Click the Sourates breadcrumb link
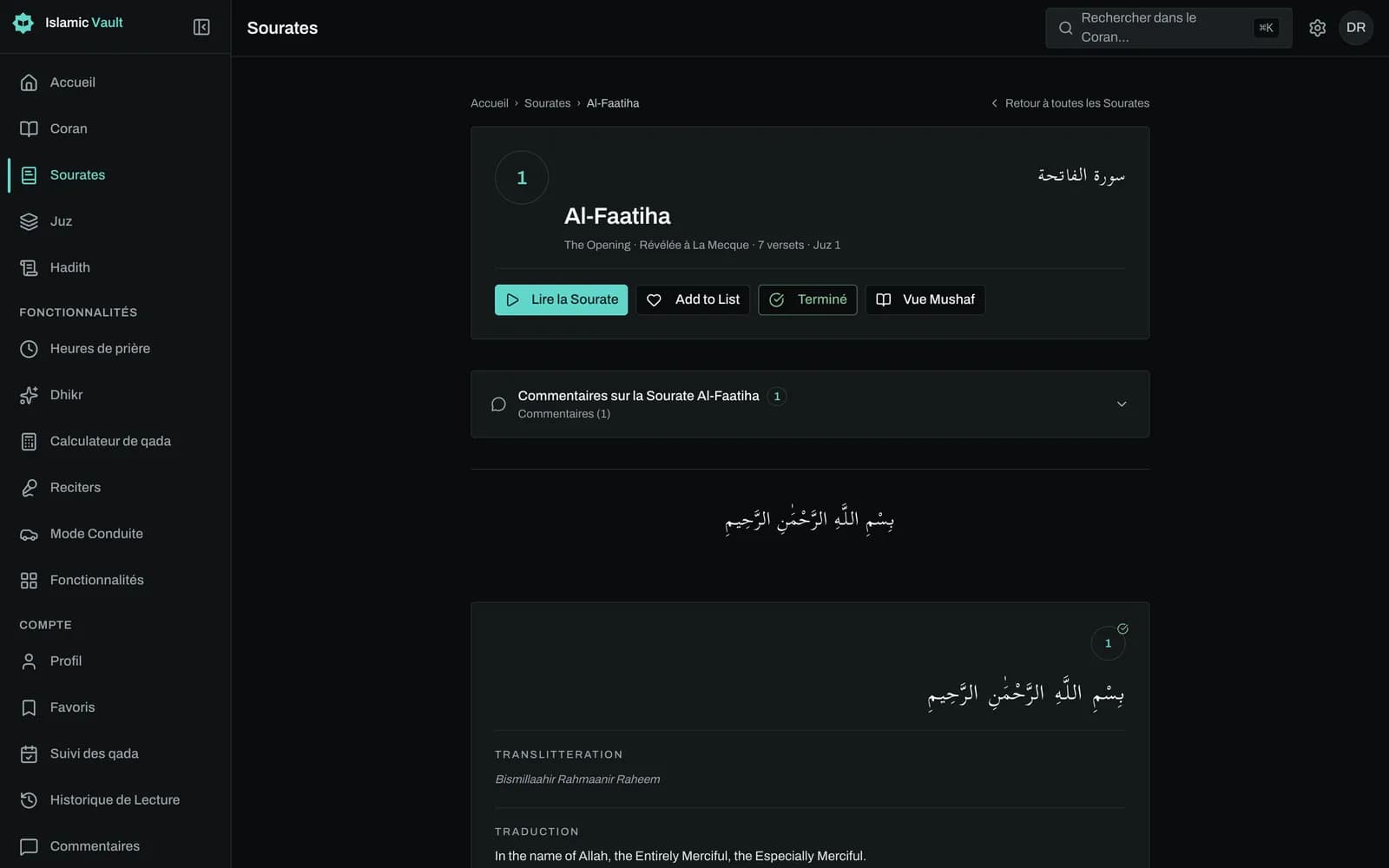 tap(547, 103)
